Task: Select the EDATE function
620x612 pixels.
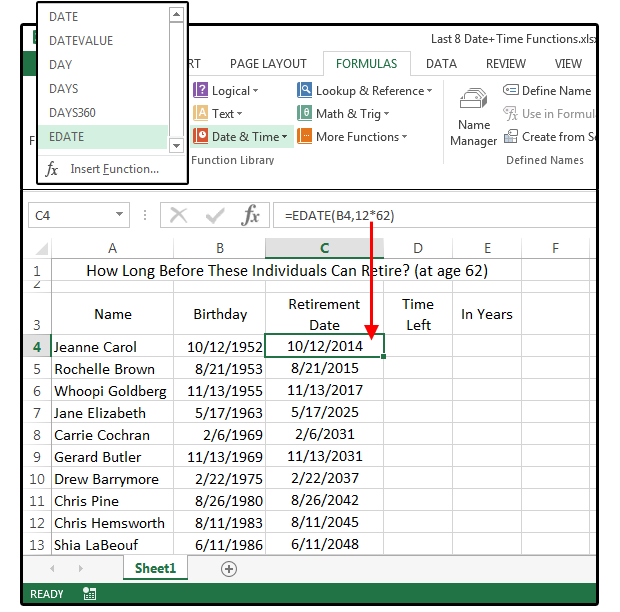Action: tap(104, 137)
